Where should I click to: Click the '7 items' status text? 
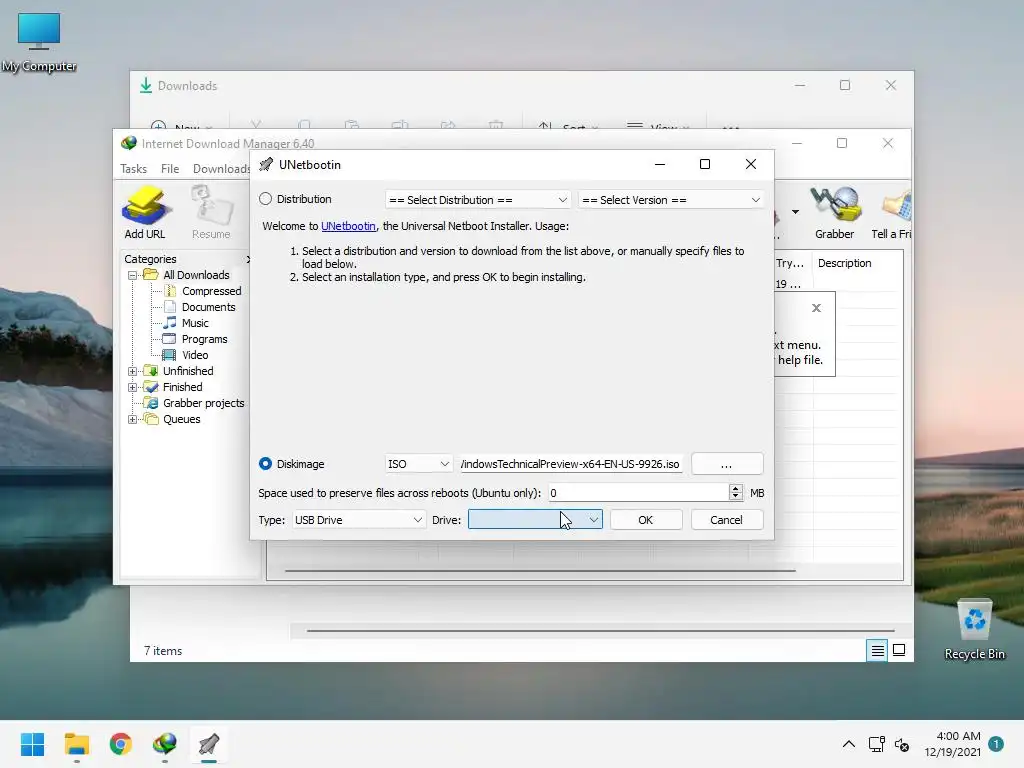tap(163, 651)
